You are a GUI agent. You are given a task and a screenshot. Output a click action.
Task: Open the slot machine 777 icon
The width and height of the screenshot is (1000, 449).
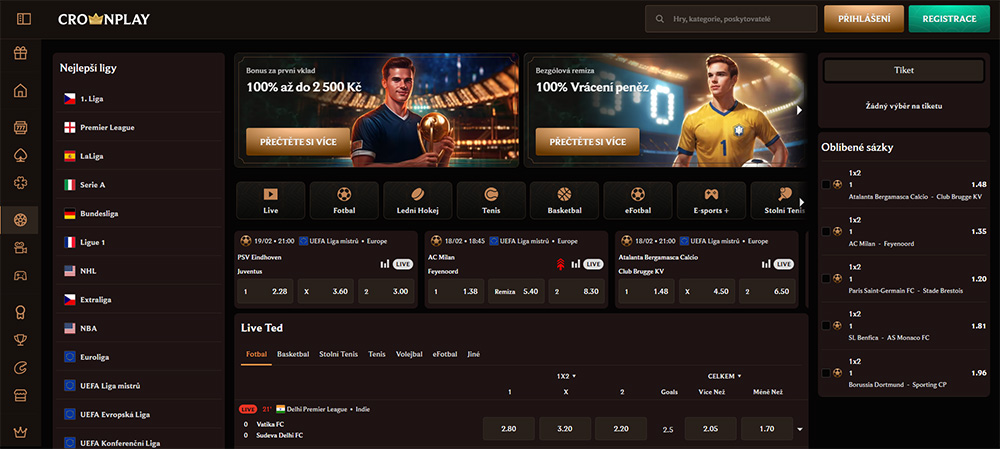(x=20, y=127)
